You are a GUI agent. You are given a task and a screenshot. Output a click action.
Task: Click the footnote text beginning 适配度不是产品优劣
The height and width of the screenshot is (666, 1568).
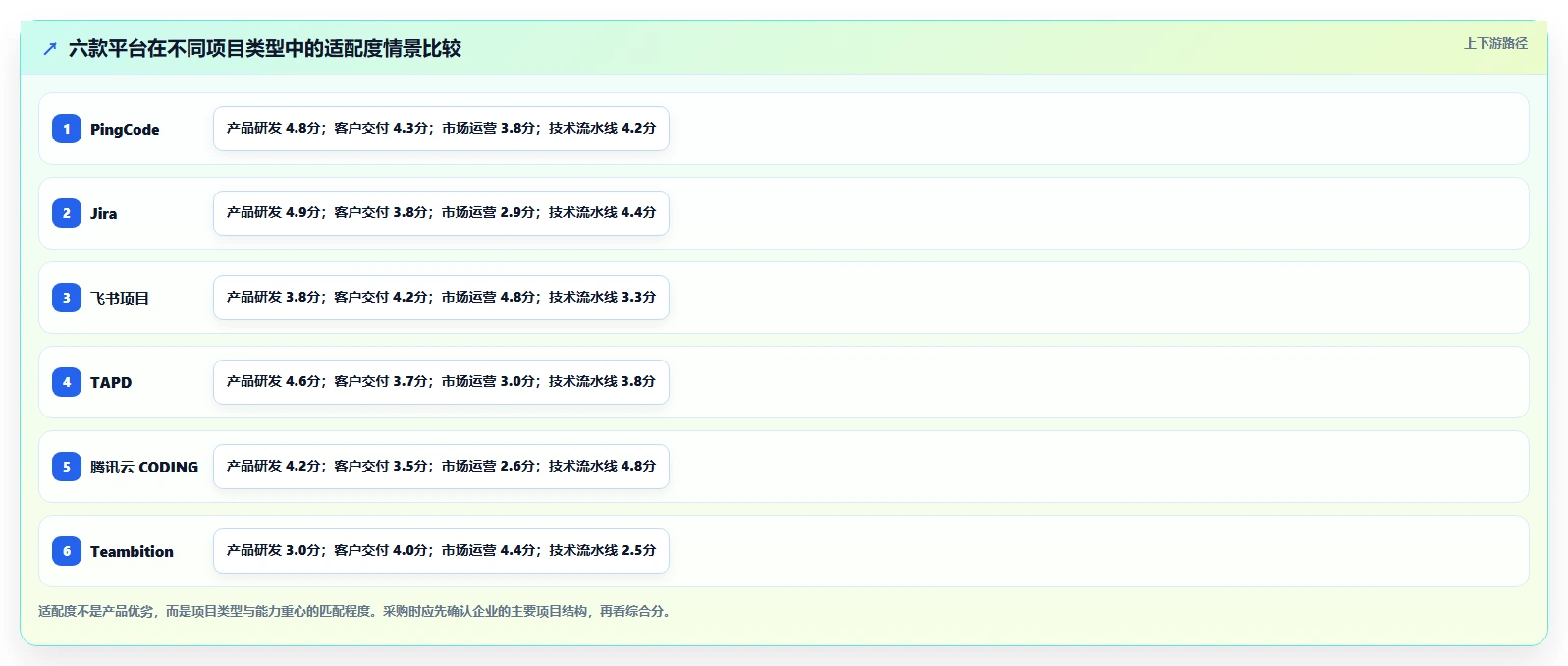click(x=355, y=611)
